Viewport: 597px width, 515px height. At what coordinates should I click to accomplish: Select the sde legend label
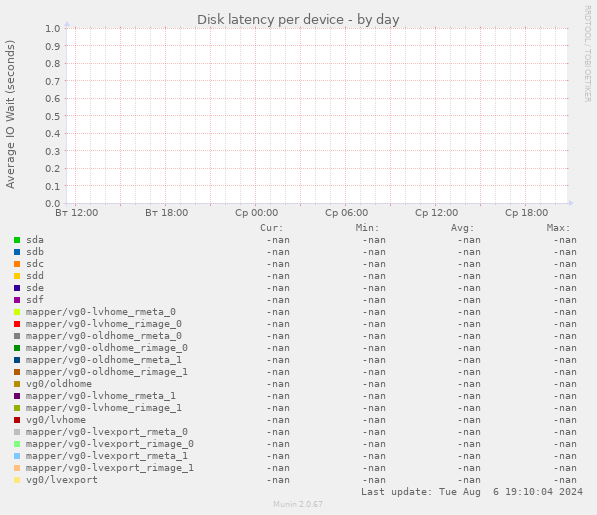tap(35, 288)
